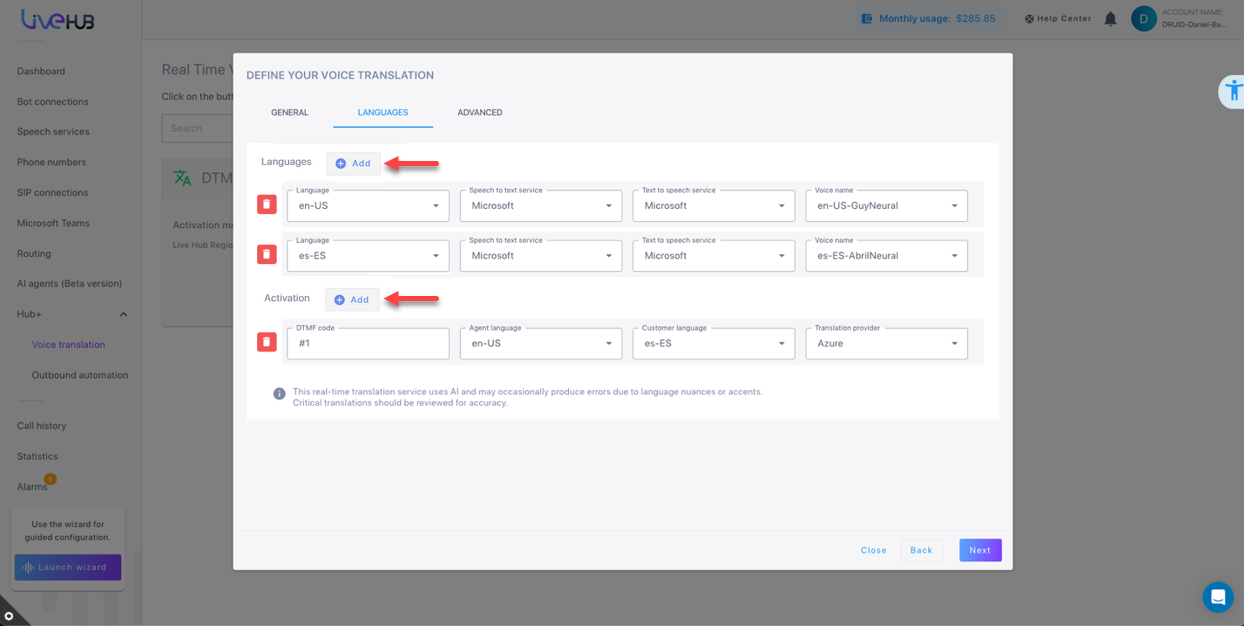Screen dimensions: 1244x626
Task: Open the chat support bubble
Action: point(1217,597)
